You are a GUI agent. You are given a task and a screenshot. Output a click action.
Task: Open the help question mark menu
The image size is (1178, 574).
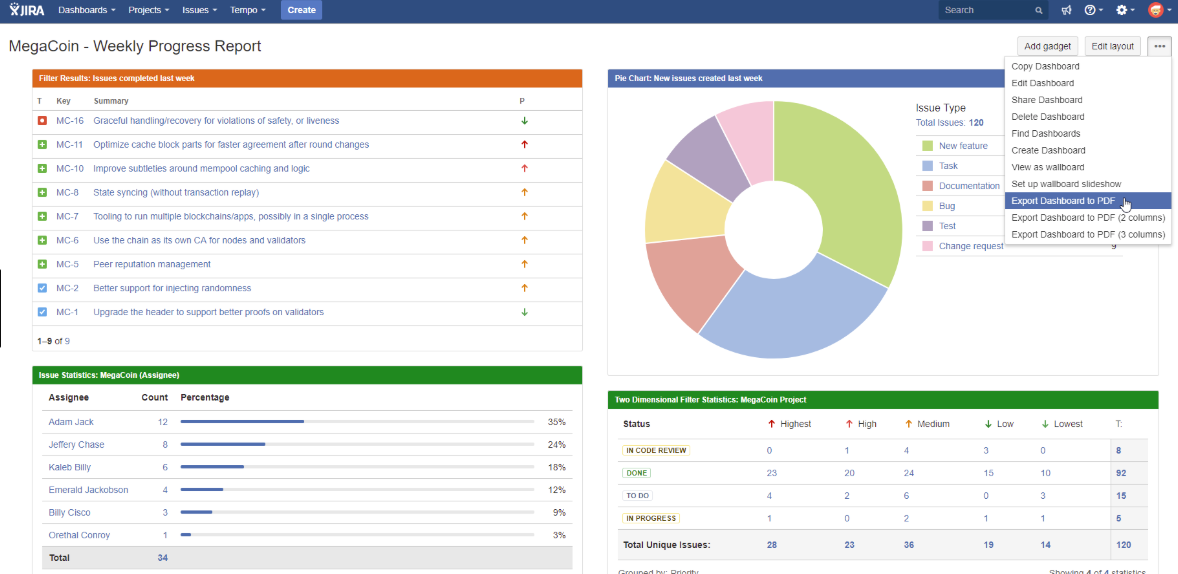click(x=1093, y=11)
